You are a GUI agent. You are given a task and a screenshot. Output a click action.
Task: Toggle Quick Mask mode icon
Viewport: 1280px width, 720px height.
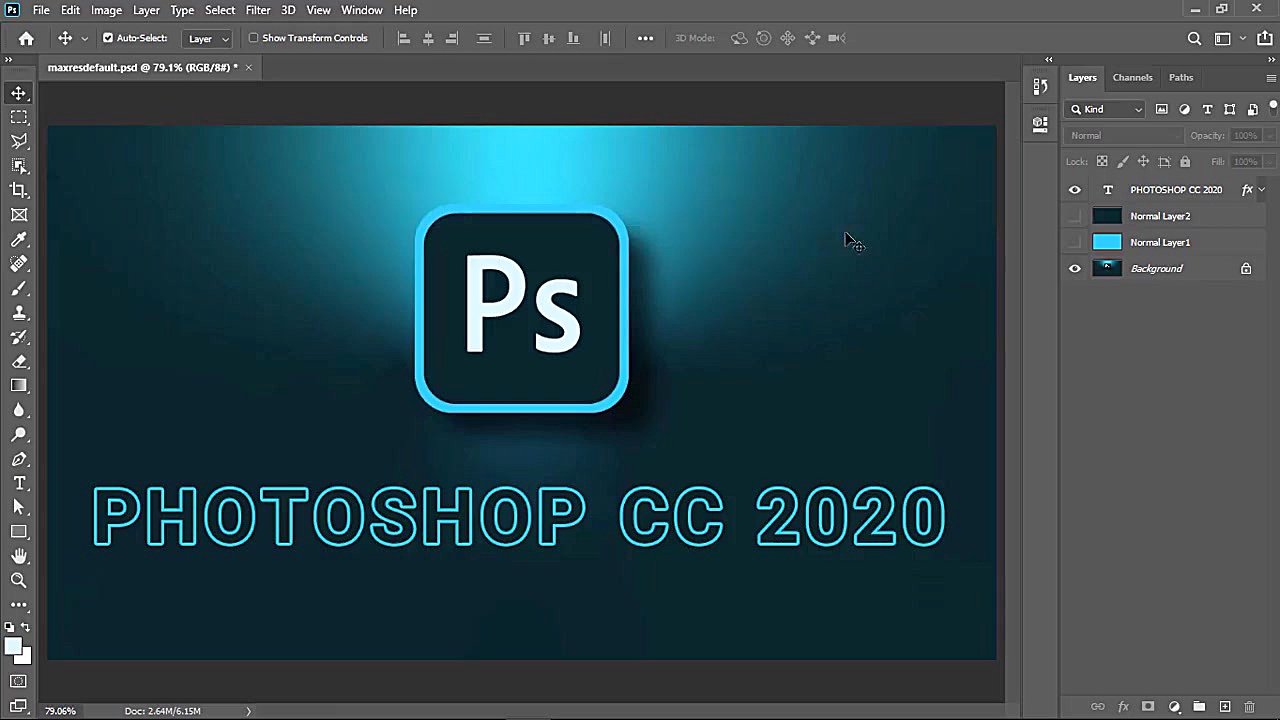[x=19, y=682]
